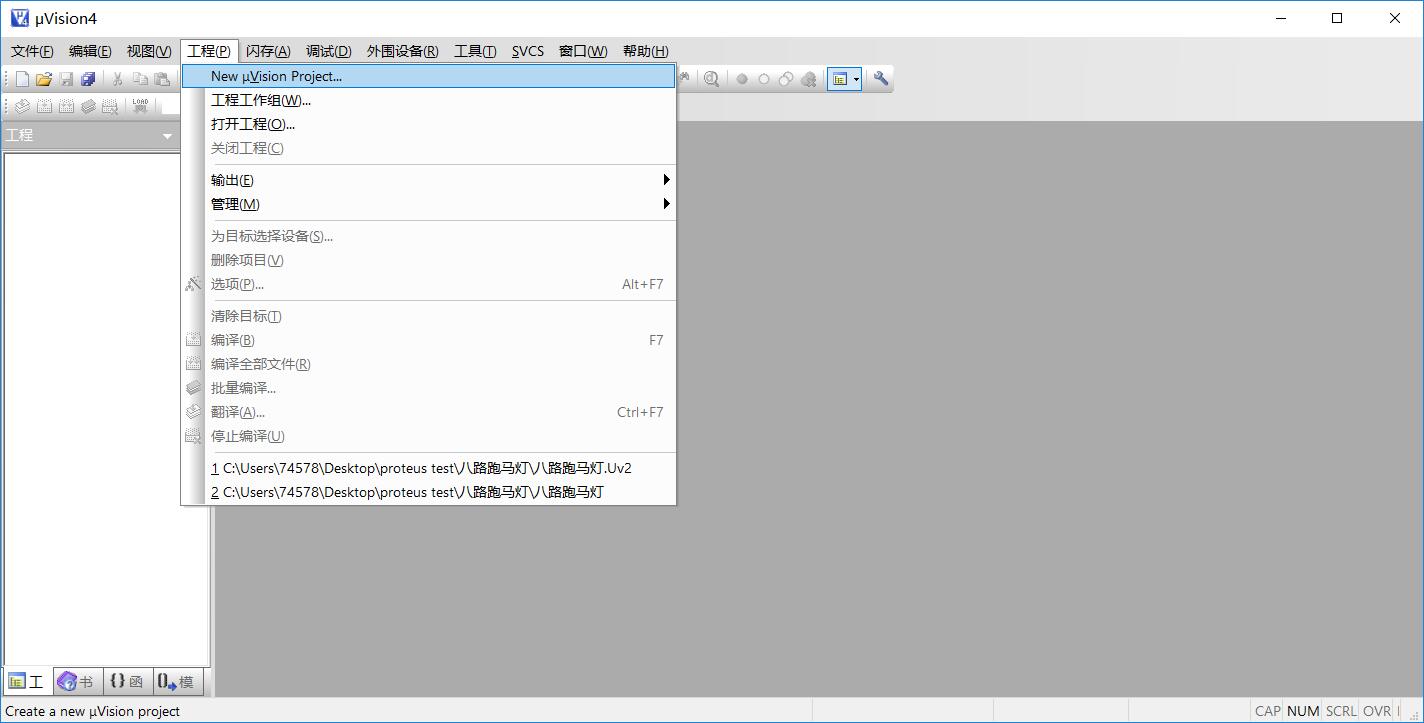The width and height of the screenshot is (1424, 723).
Task: Click the Paste clipboard icon
Action: tap(162, 79)
